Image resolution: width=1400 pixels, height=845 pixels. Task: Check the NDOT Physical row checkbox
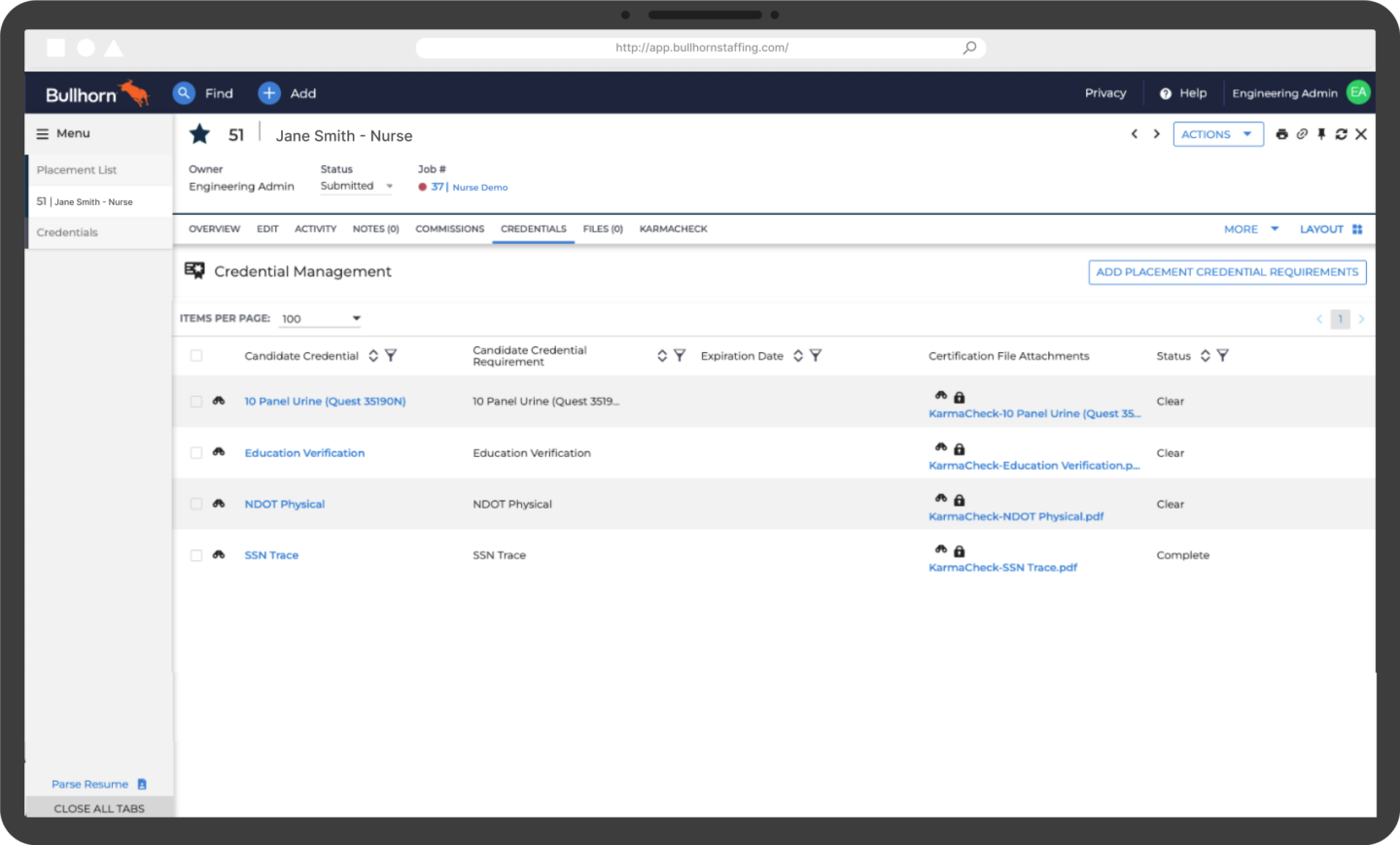point(196,504)
